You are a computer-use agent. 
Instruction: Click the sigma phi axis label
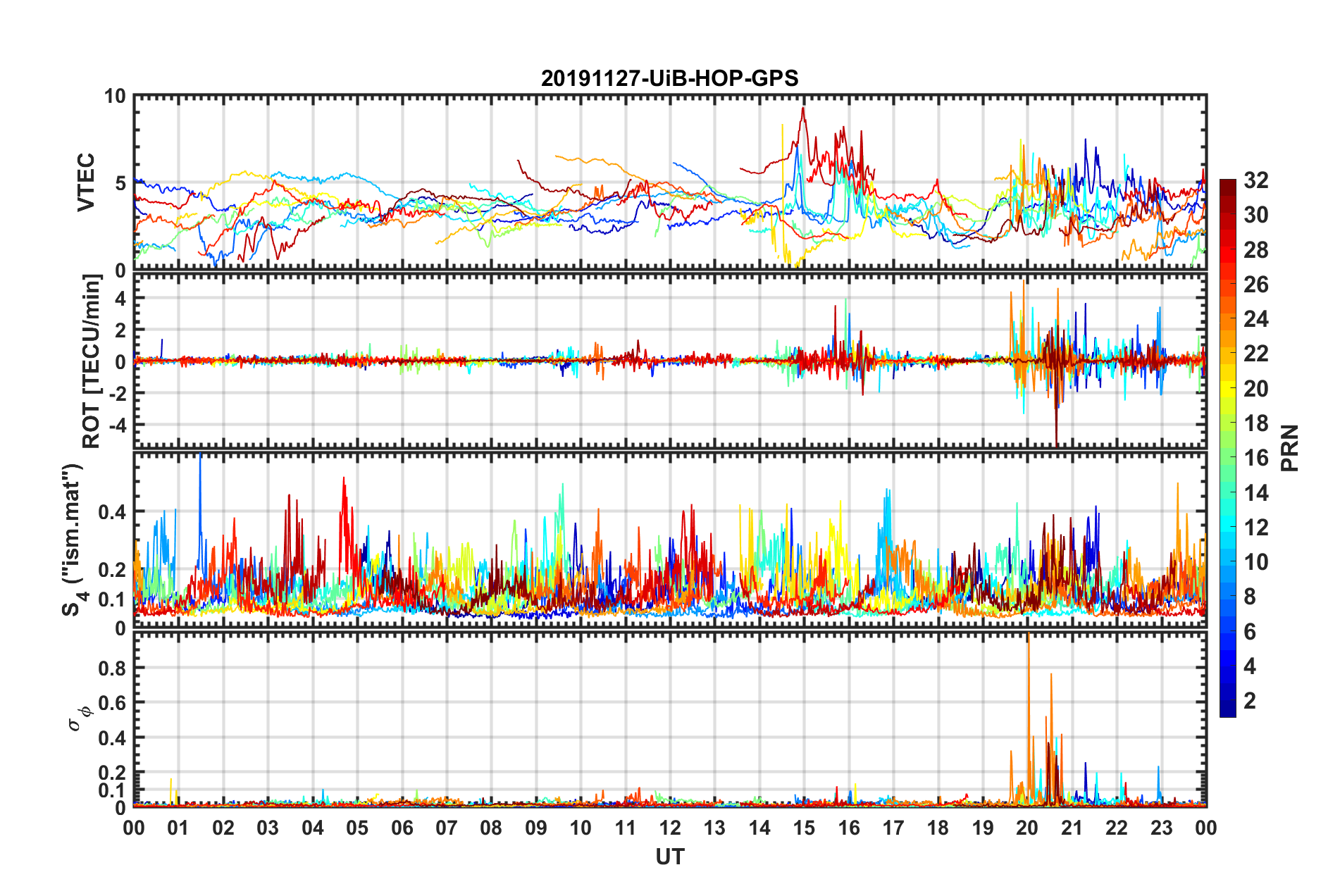click(80, 718)
